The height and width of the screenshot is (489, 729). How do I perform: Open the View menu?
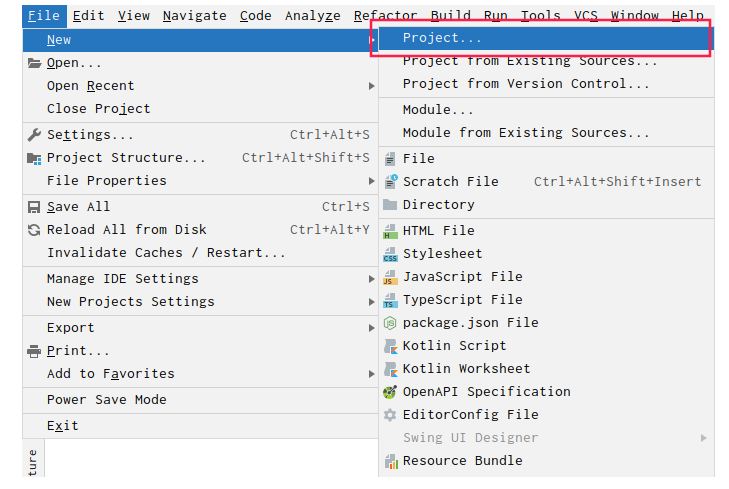pos(133,16)
